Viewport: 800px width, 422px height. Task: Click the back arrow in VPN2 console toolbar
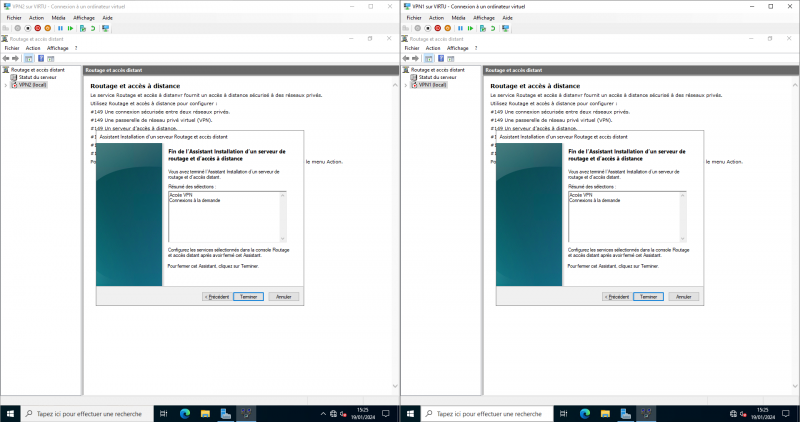(x=6, y=59)
